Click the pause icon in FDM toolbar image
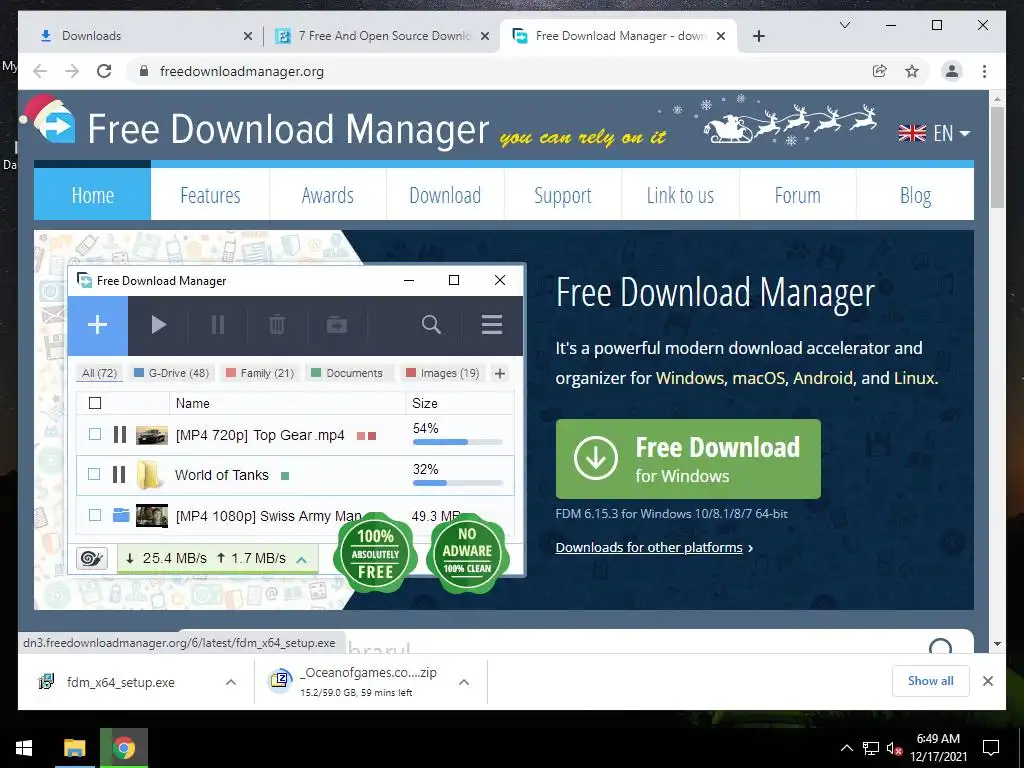Image resolution: width=1024 pixels, height=768 pixels. click(218, 325)
